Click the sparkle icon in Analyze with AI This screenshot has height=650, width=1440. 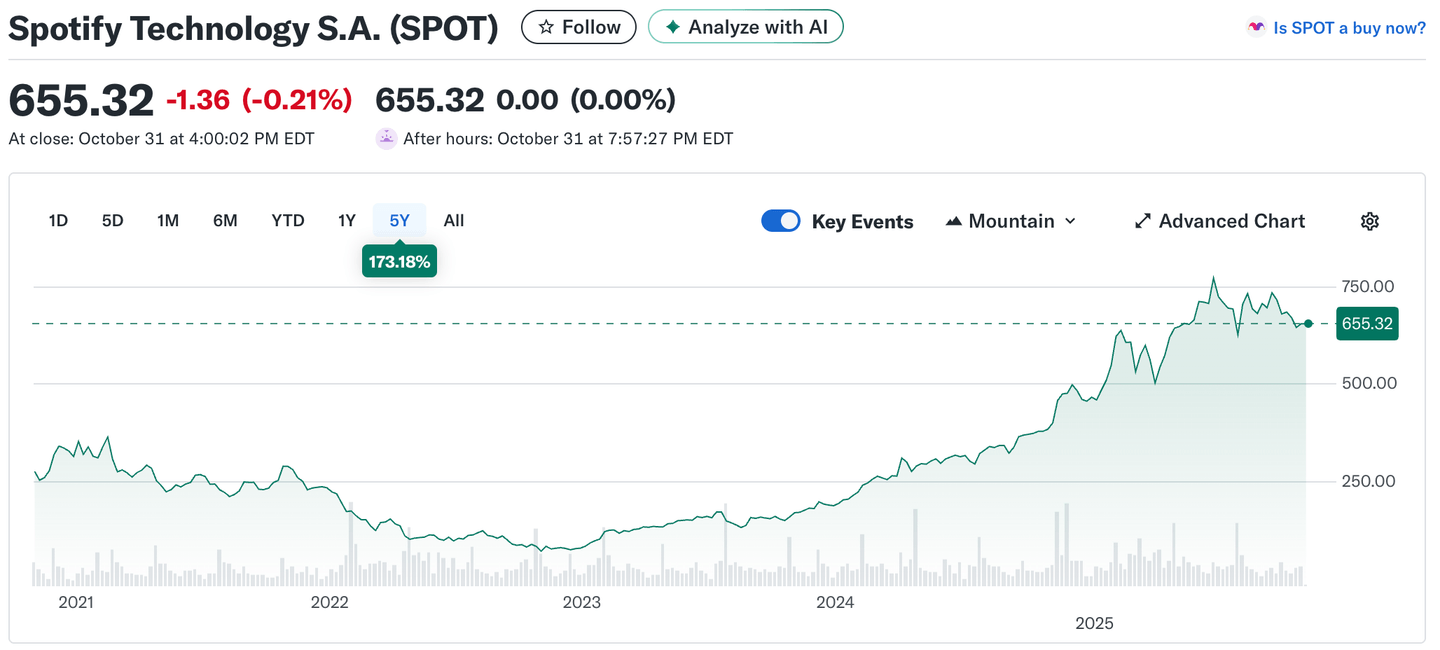pyautogui.click(x=673, y=28)
